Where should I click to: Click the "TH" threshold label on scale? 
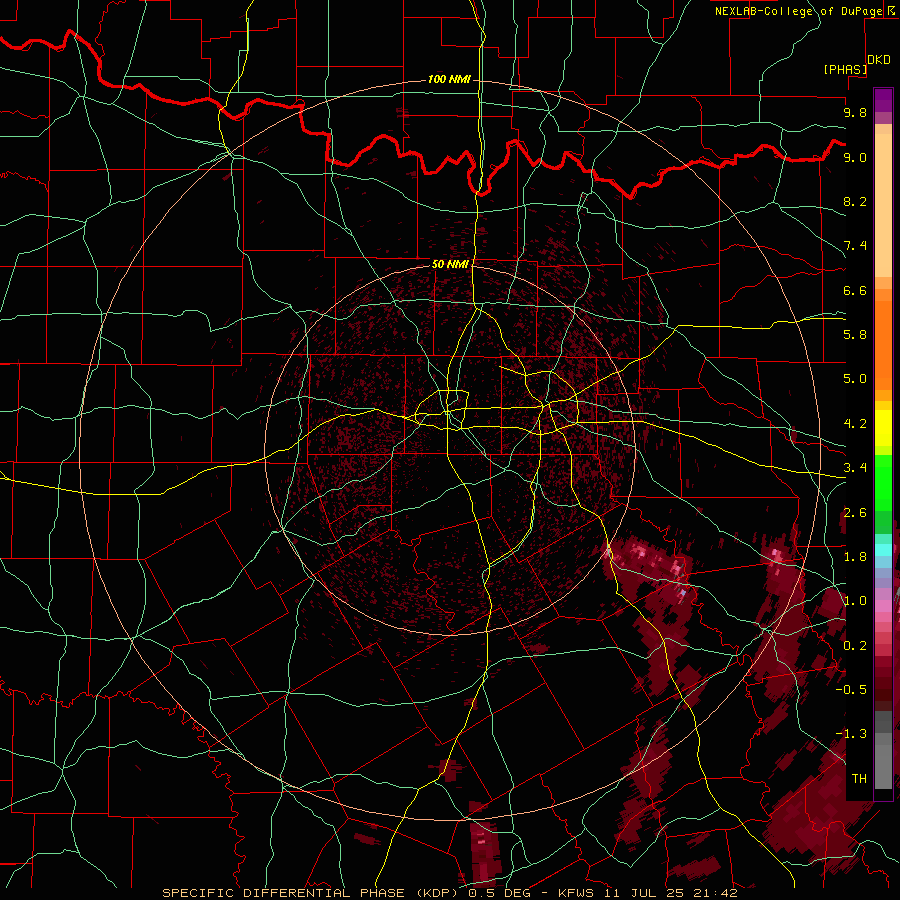pos(859,779)
